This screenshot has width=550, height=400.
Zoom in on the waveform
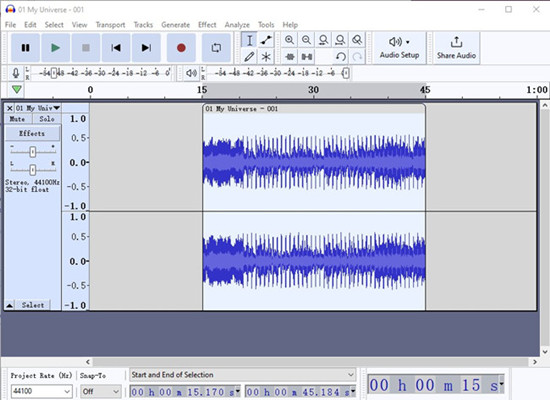289,40
